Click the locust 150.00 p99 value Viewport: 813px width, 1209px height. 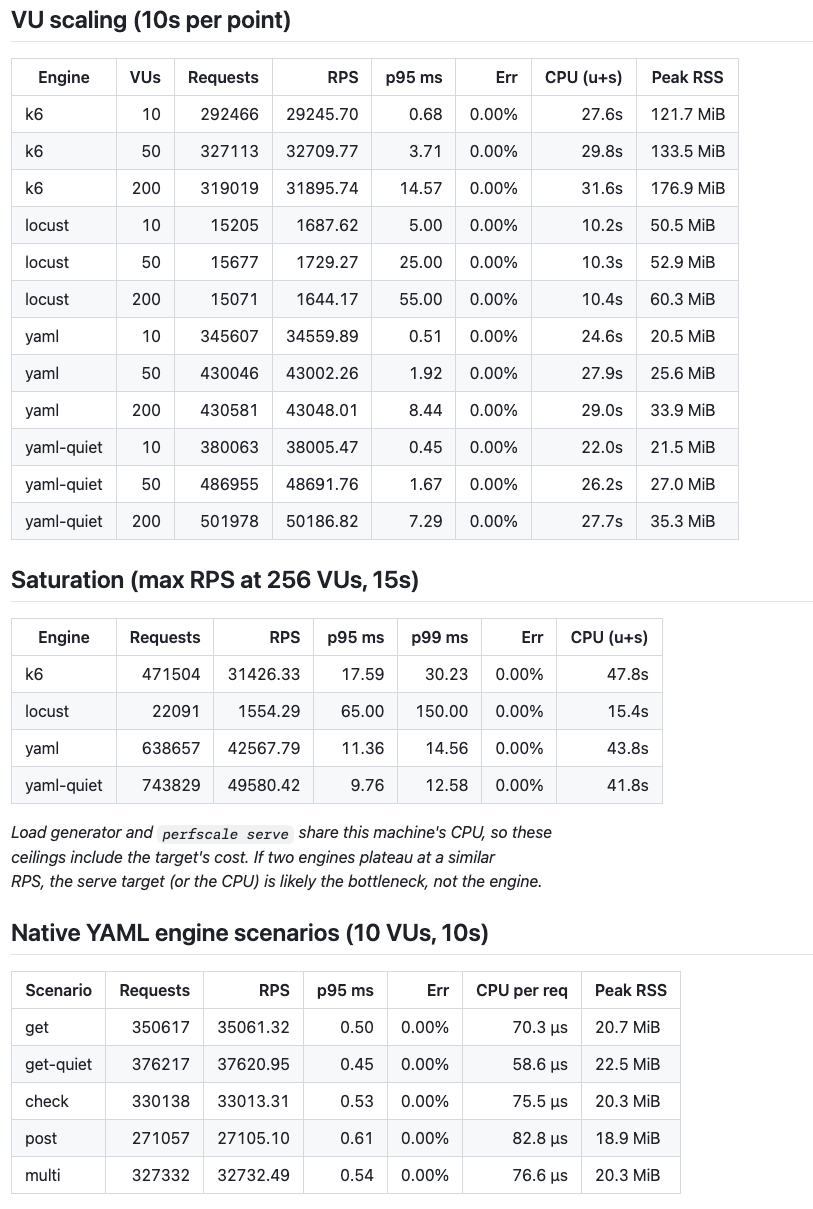pyautogui.click(x=442, y=711)
